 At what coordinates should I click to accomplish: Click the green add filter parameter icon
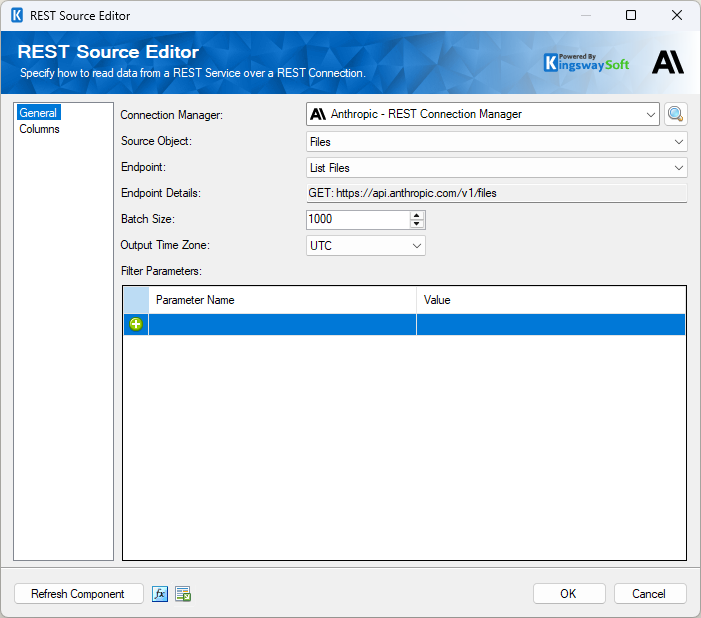(136, 324)
